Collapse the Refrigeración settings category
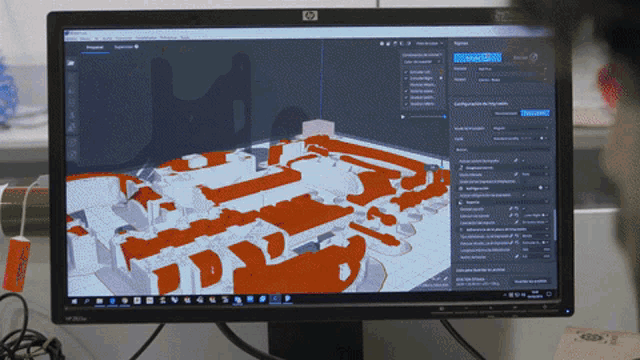640x360 pixels. 502,188
